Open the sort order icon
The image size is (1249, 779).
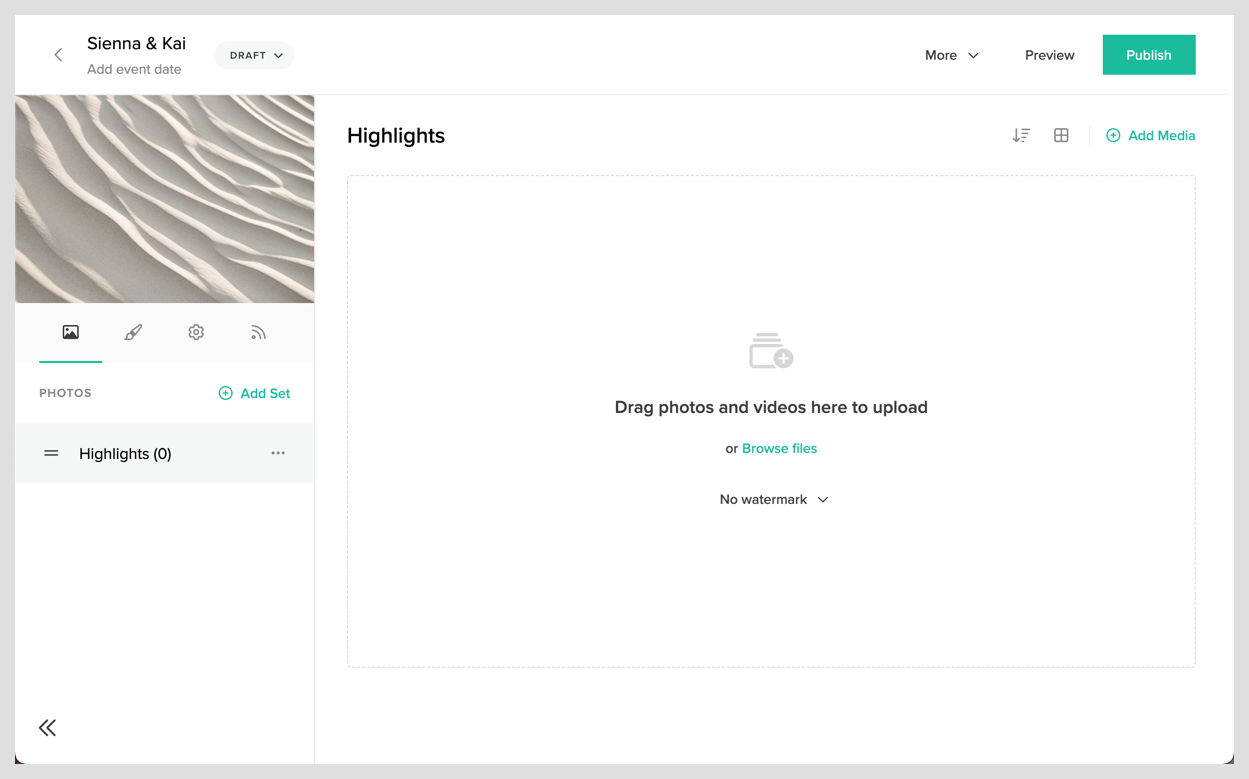pos(1021,135)
